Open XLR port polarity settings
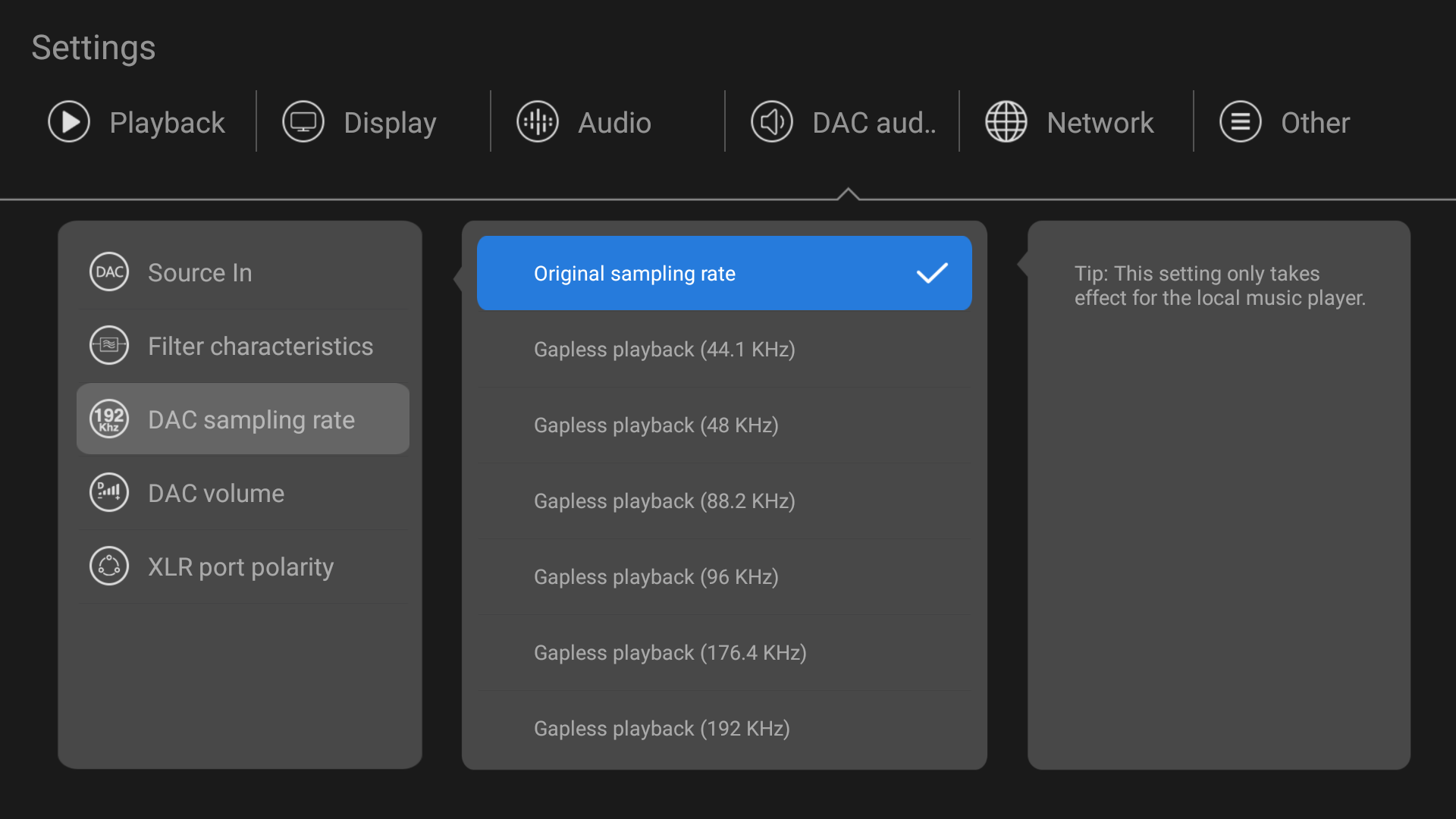This screenshot has width=1456, height=819. pyautogui.click(x=243, y=566)
